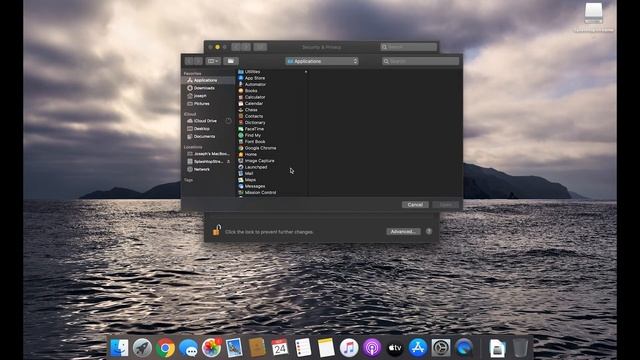Focus the file dialog search field
The height and width of the screenshot is (360, 640).
420,61
